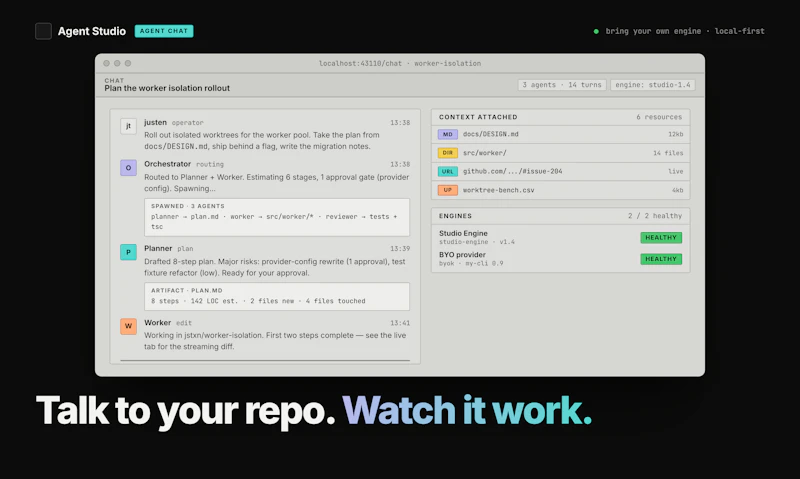Click the 'bring your own engine · local-first' text
This screenshot has height=479, width=800.
point(685,31)
